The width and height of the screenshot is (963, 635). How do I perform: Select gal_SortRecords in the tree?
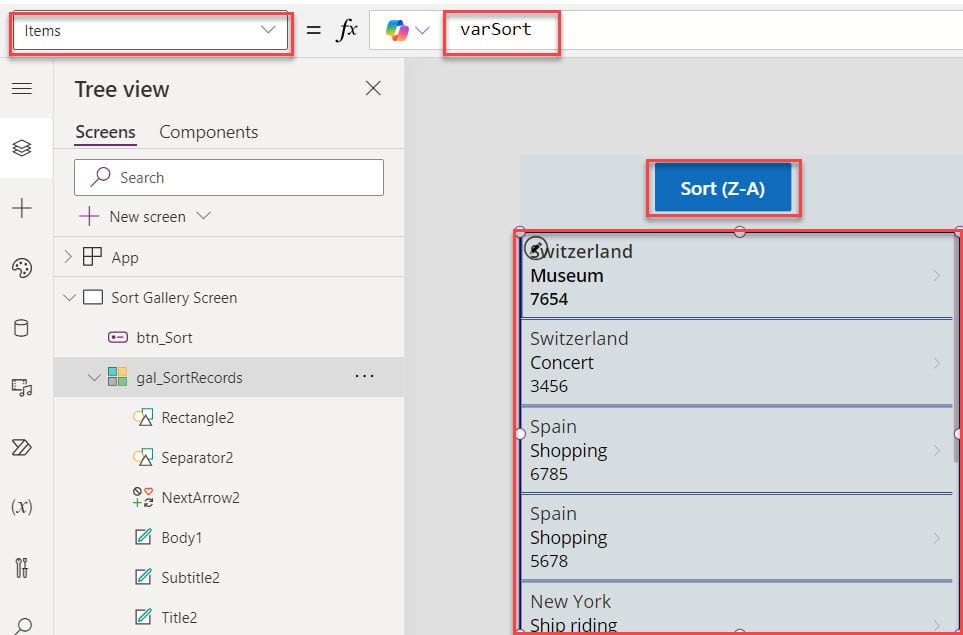tap(189, 378)
